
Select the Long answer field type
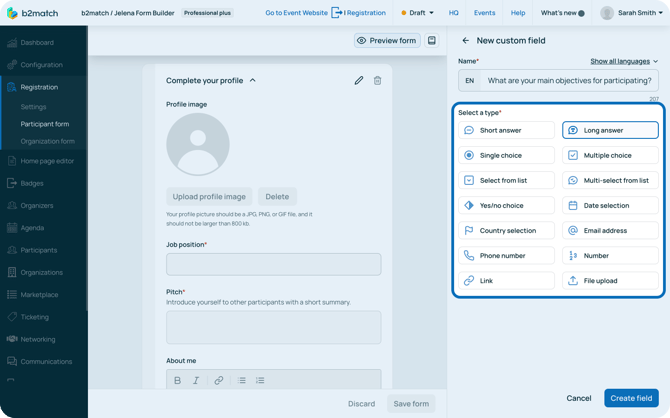(610, 130)
